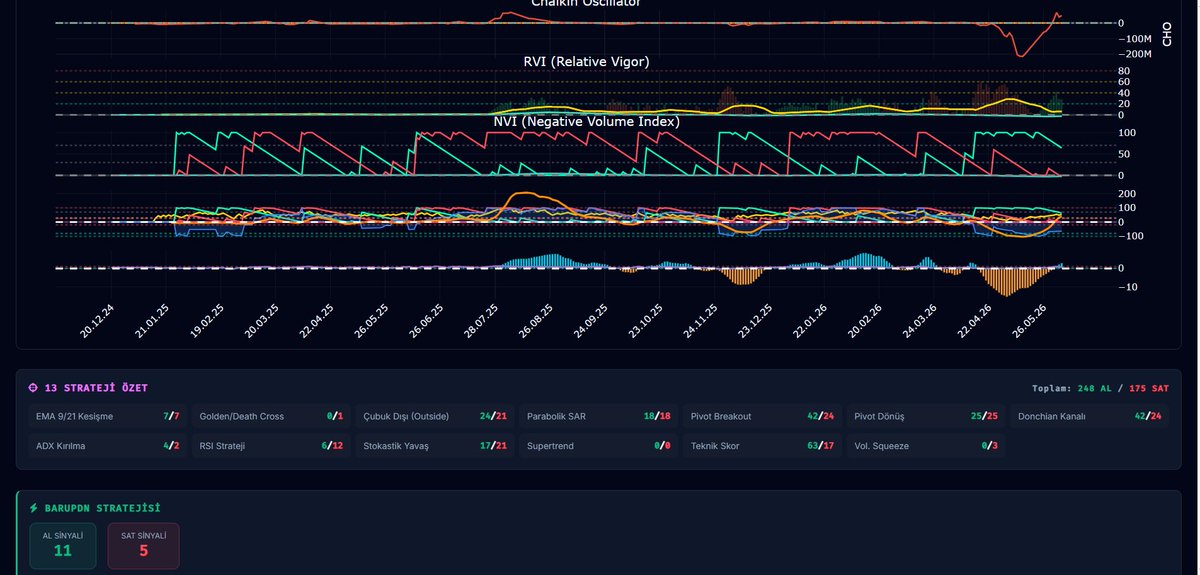Image resolution: width=1200 pixels, height=575 pixels.
Task: Click the AL SİNYALİ 11 box
Action: [63, 545]
